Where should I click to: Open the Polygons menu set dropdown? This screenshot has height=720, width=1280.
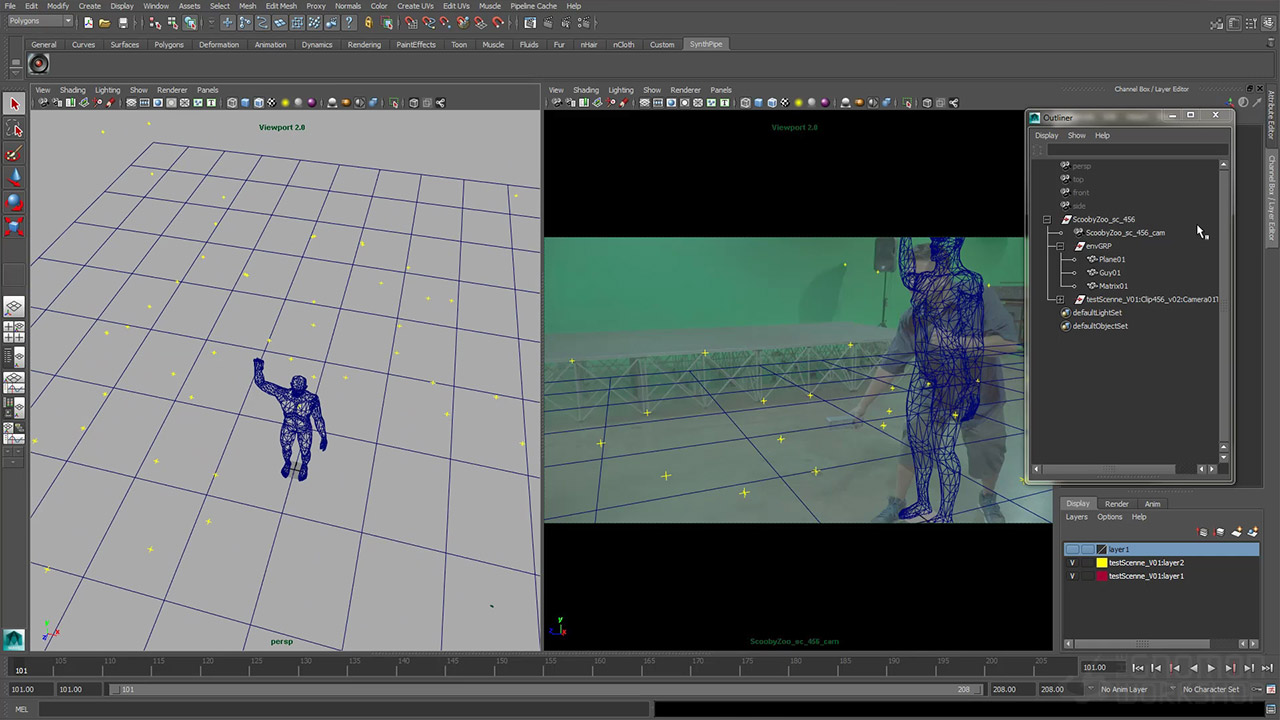coord(40,21)
